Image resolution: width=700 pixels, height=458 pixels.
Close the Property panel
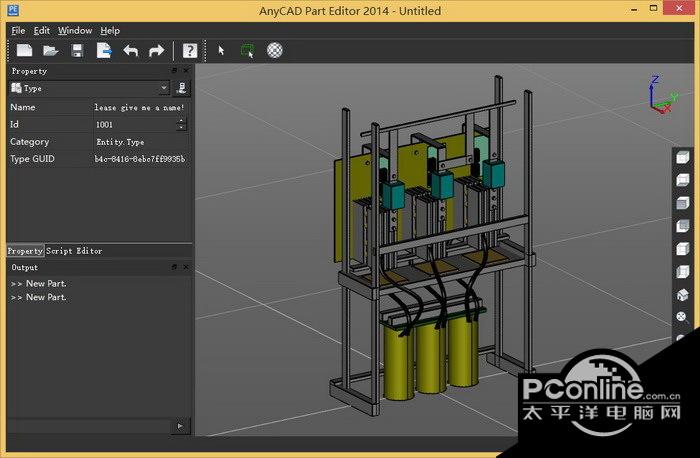tap(186, 71)
